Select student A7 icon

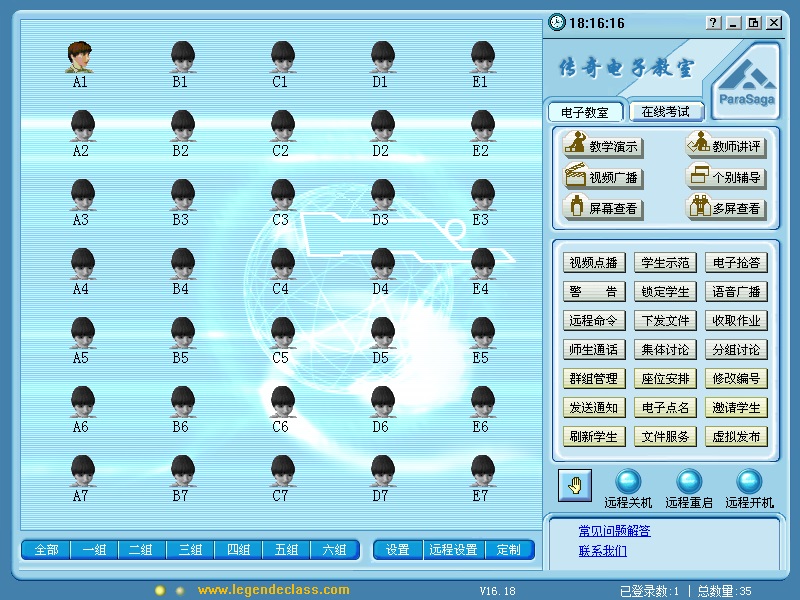coord(82,471)
